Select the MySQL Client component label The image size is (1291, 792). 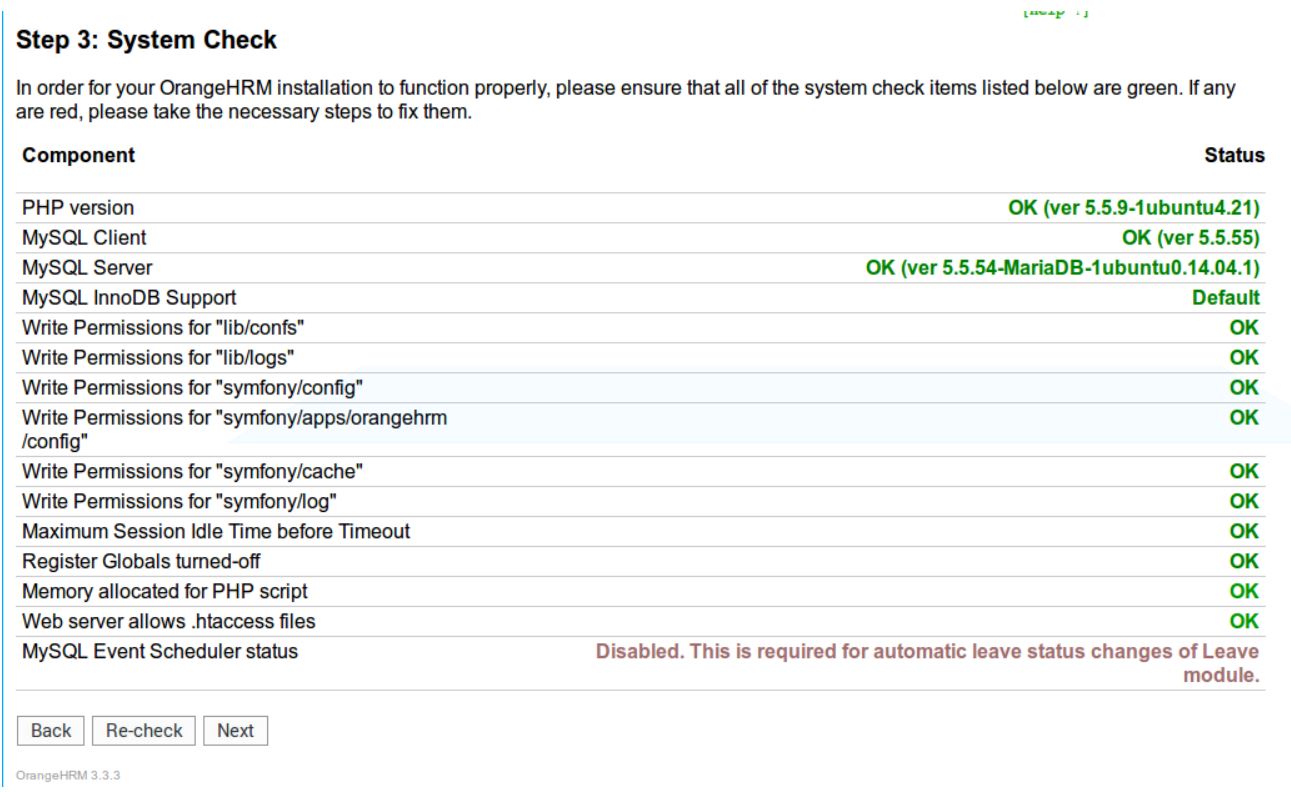(84, 238)
